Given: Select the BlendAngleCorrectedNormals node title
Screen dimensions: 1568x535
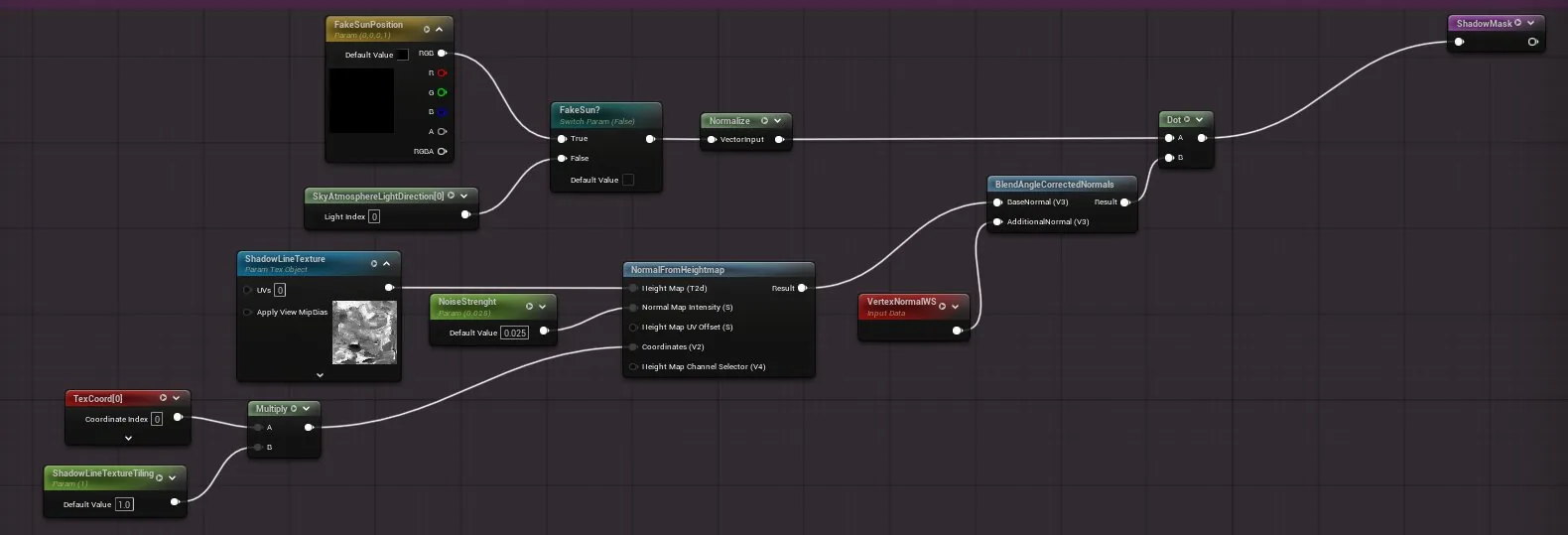Looking at the screenshot, I should tap(1054, 184).
